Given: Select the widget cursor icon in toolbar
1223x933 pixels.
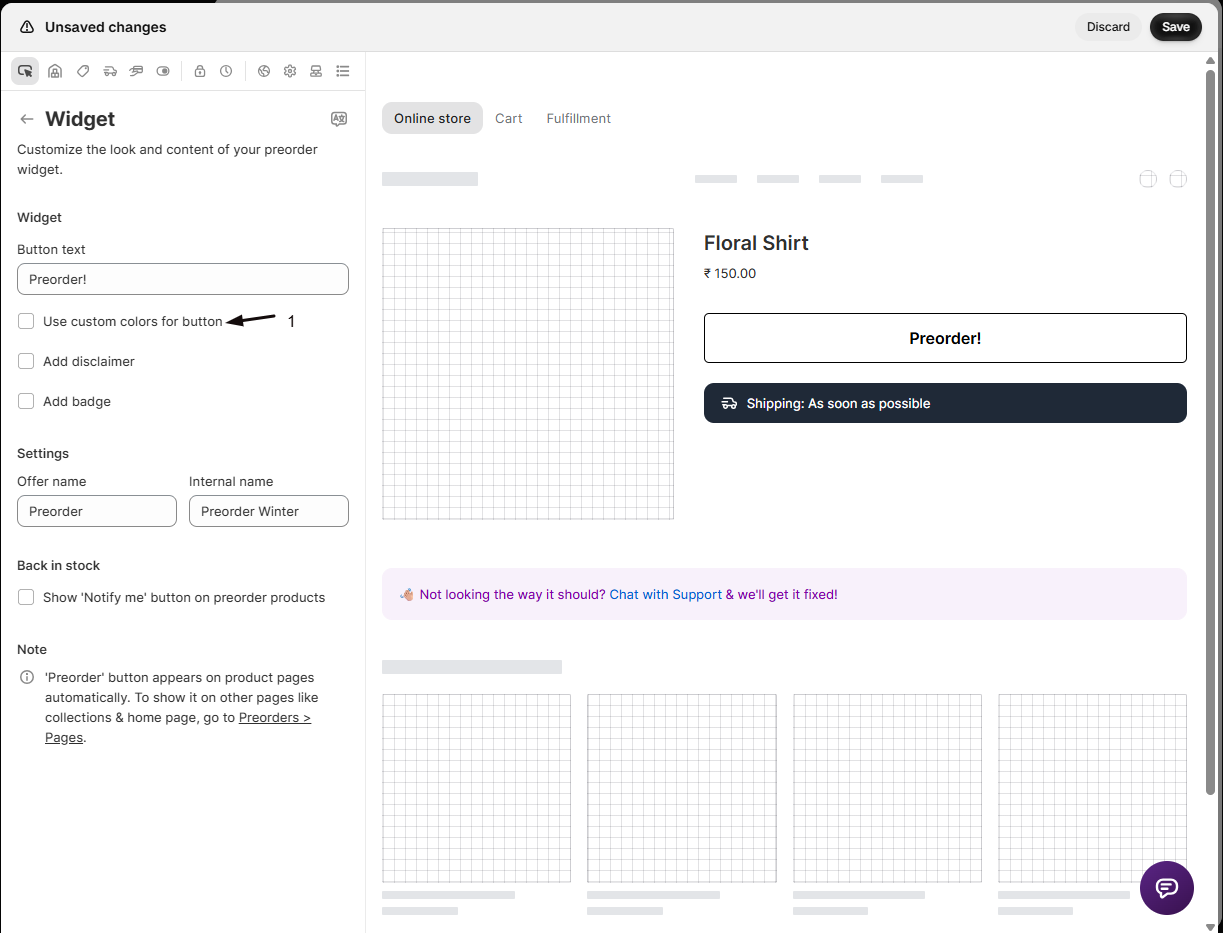Looking at the screenshot, I should click(x=25, y=71).
